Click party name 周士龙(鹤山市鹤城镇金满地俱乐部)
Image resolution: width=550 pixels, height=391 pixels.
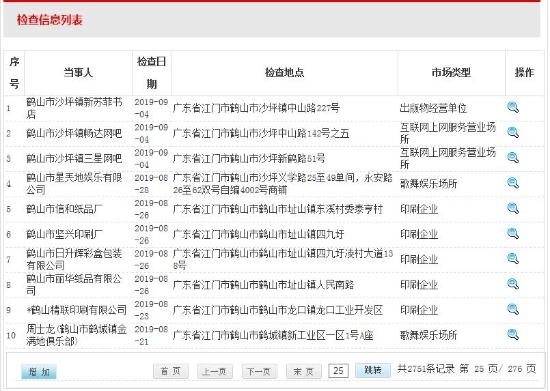point(76,335)
